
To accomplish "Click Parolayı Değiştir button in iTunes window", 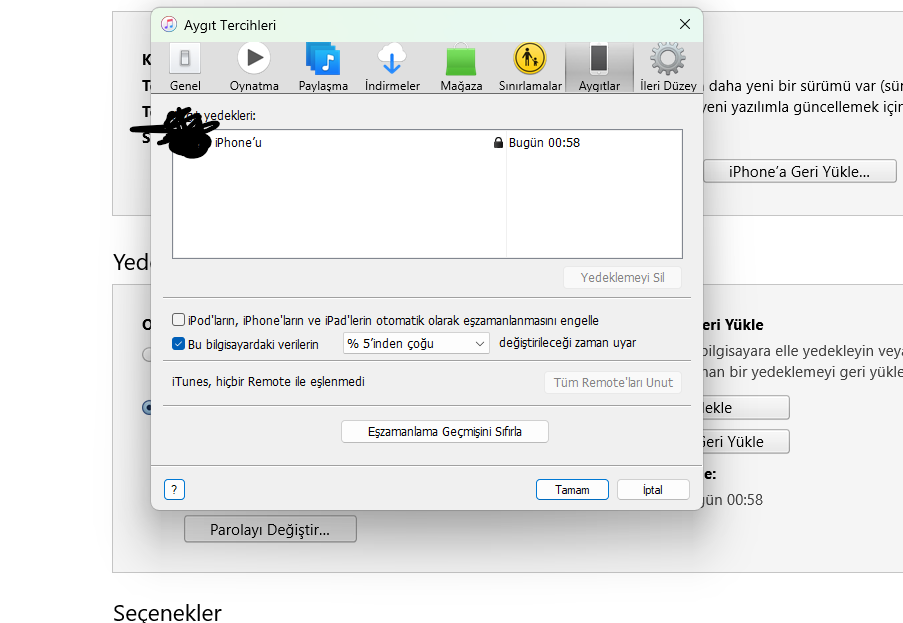I will (x=270, y=529).
